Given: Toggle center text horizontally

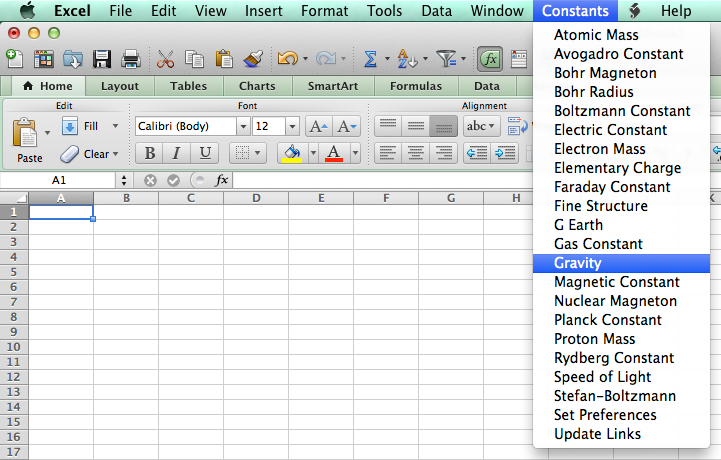Looking at the screenshot, I should (x=416, y=153).
